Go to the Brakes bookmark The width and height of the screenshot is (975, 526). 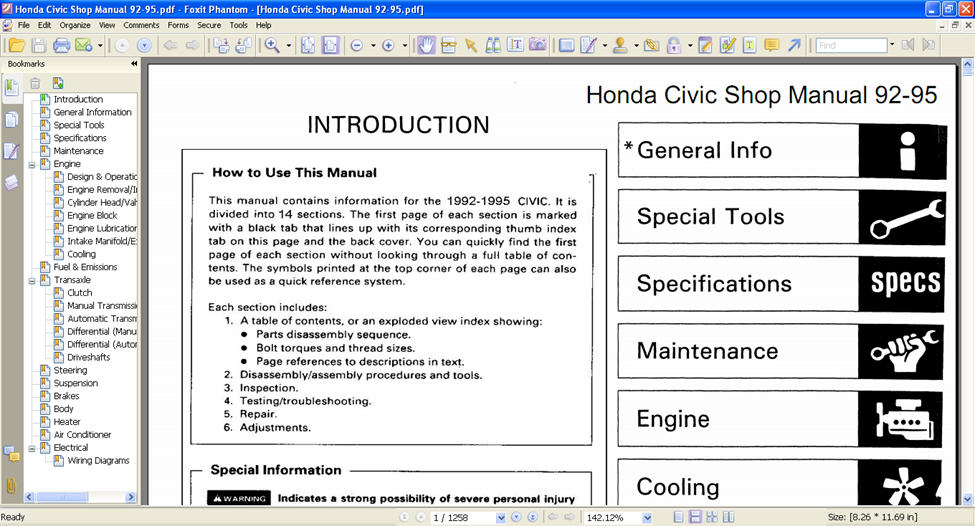[x=66, y=396]
